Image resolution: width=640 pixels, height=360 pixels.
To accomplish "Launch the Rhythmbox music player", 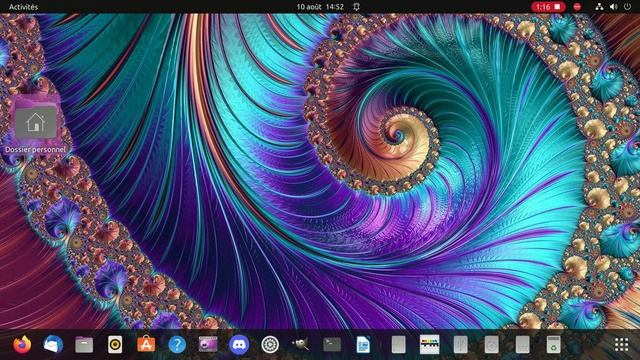I will 115,345.
